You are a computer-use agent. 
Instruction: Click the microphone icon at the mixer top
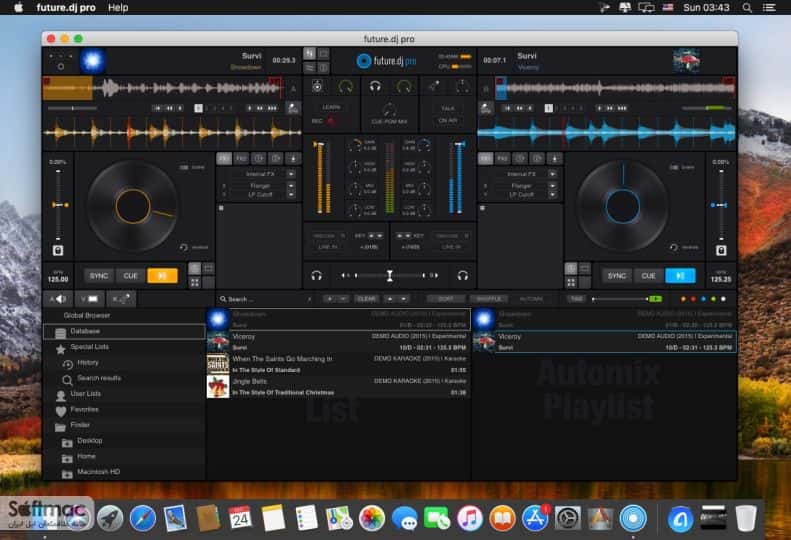coord(433,86)
